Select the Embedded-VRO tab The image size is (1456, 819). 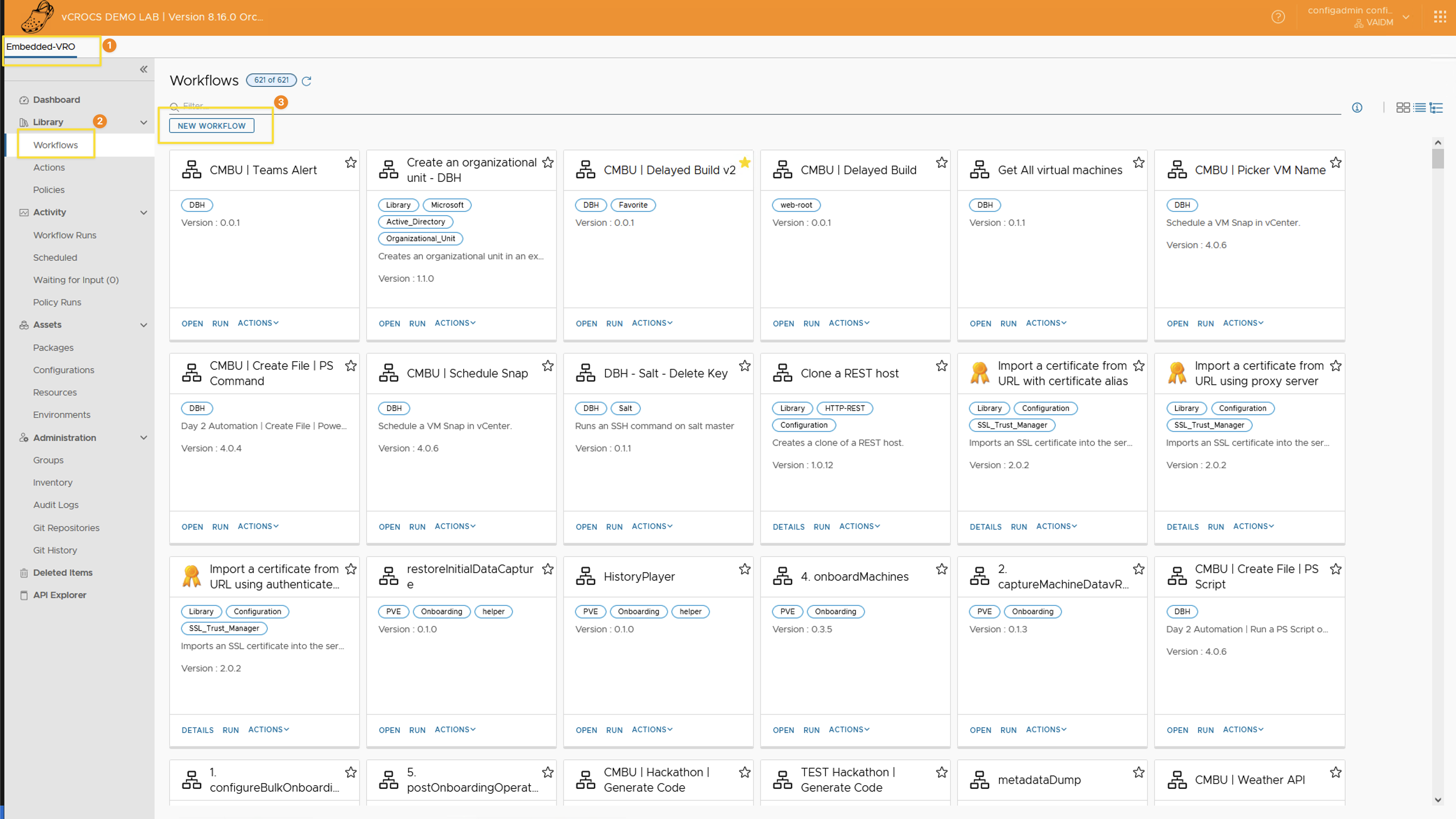[41, 46]
